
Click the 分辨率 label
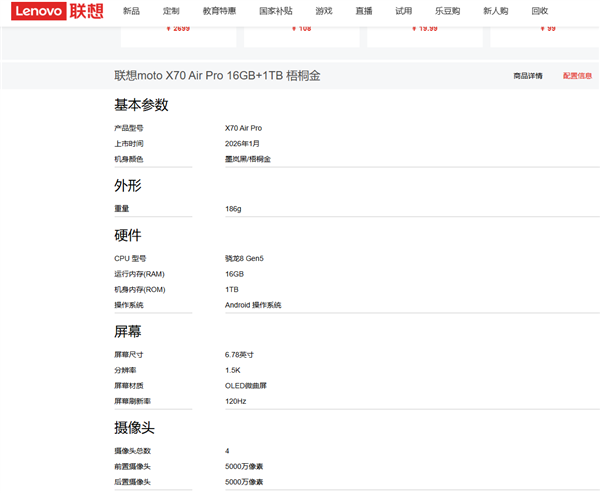pos(125,370)
